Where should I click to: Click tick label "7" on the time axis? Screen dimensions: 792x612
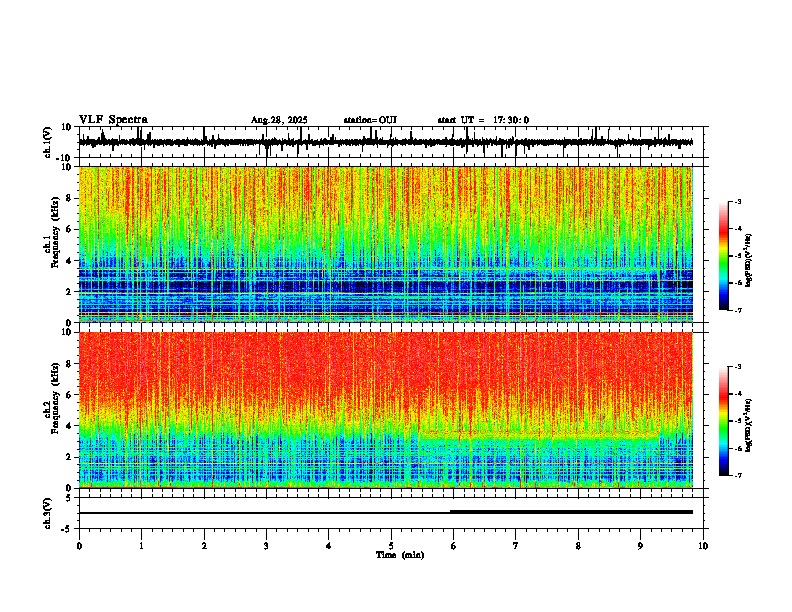click(516, 546)
